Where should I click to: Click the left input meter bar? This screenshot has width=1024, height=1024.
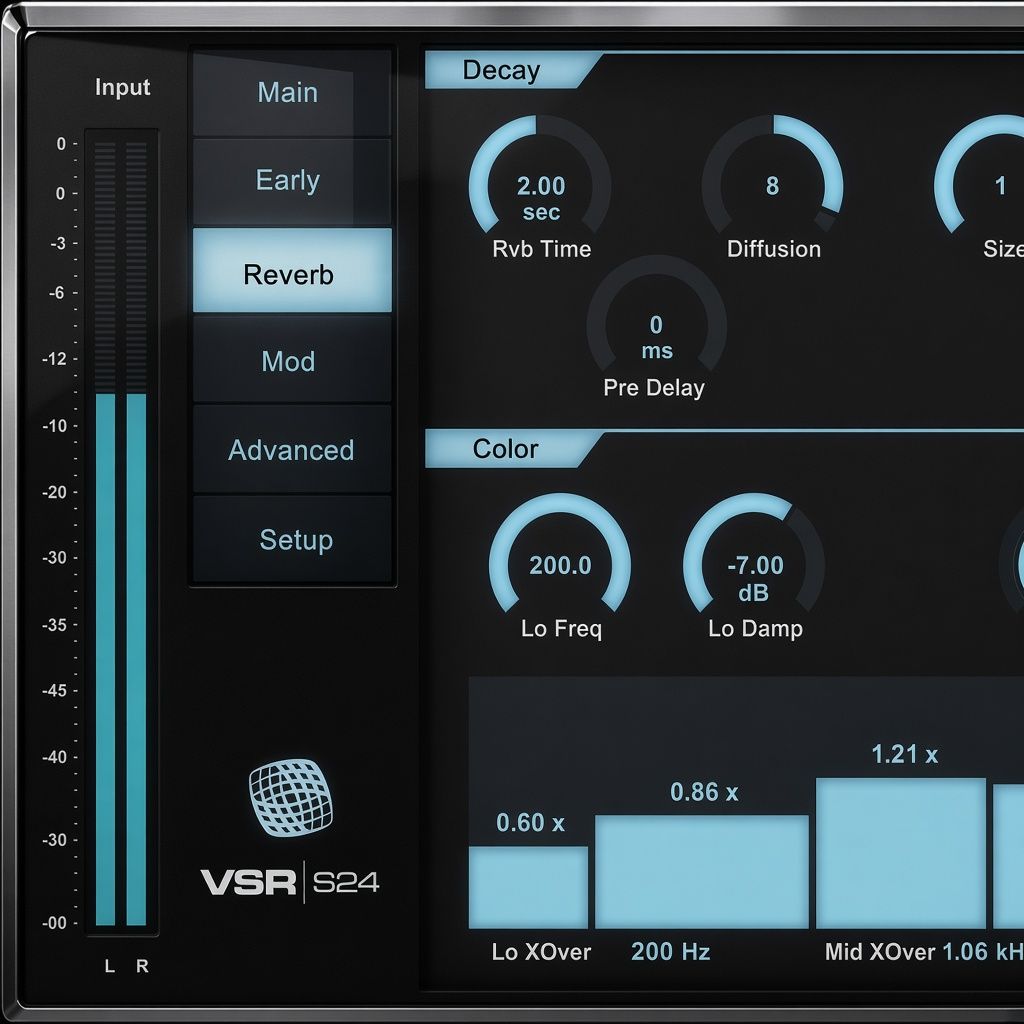click(x=105, y=659)
